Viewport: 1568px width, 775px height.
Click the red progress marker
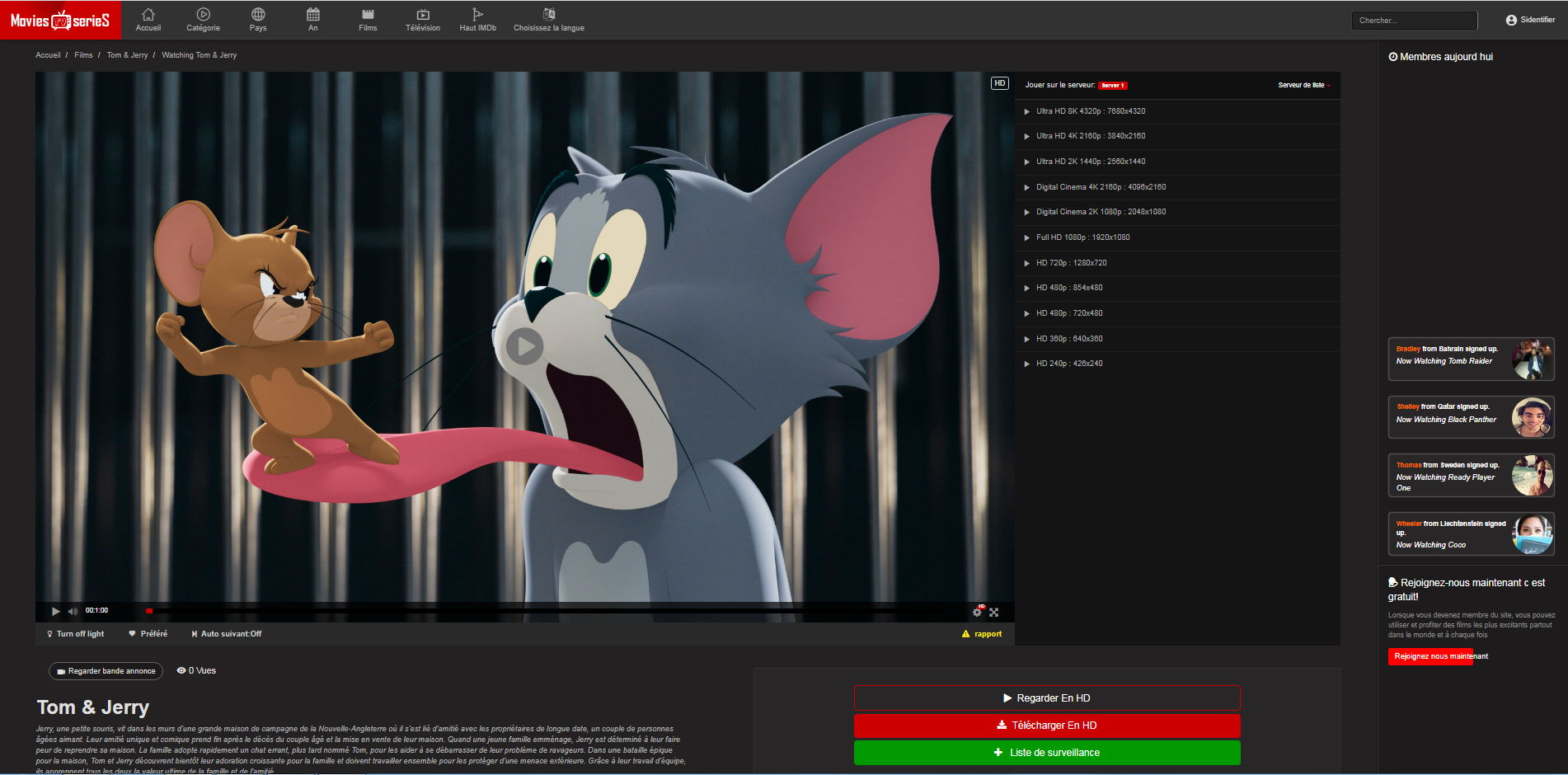[149, 611]
